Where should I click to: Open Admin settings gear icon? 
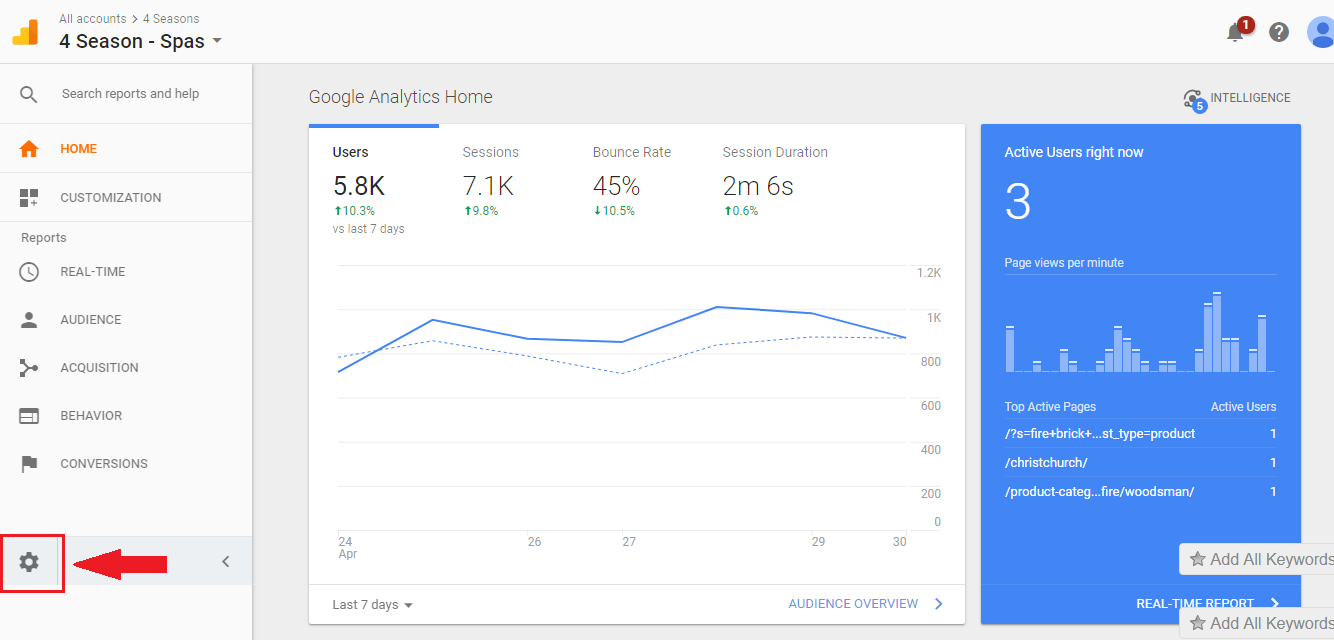29,562
